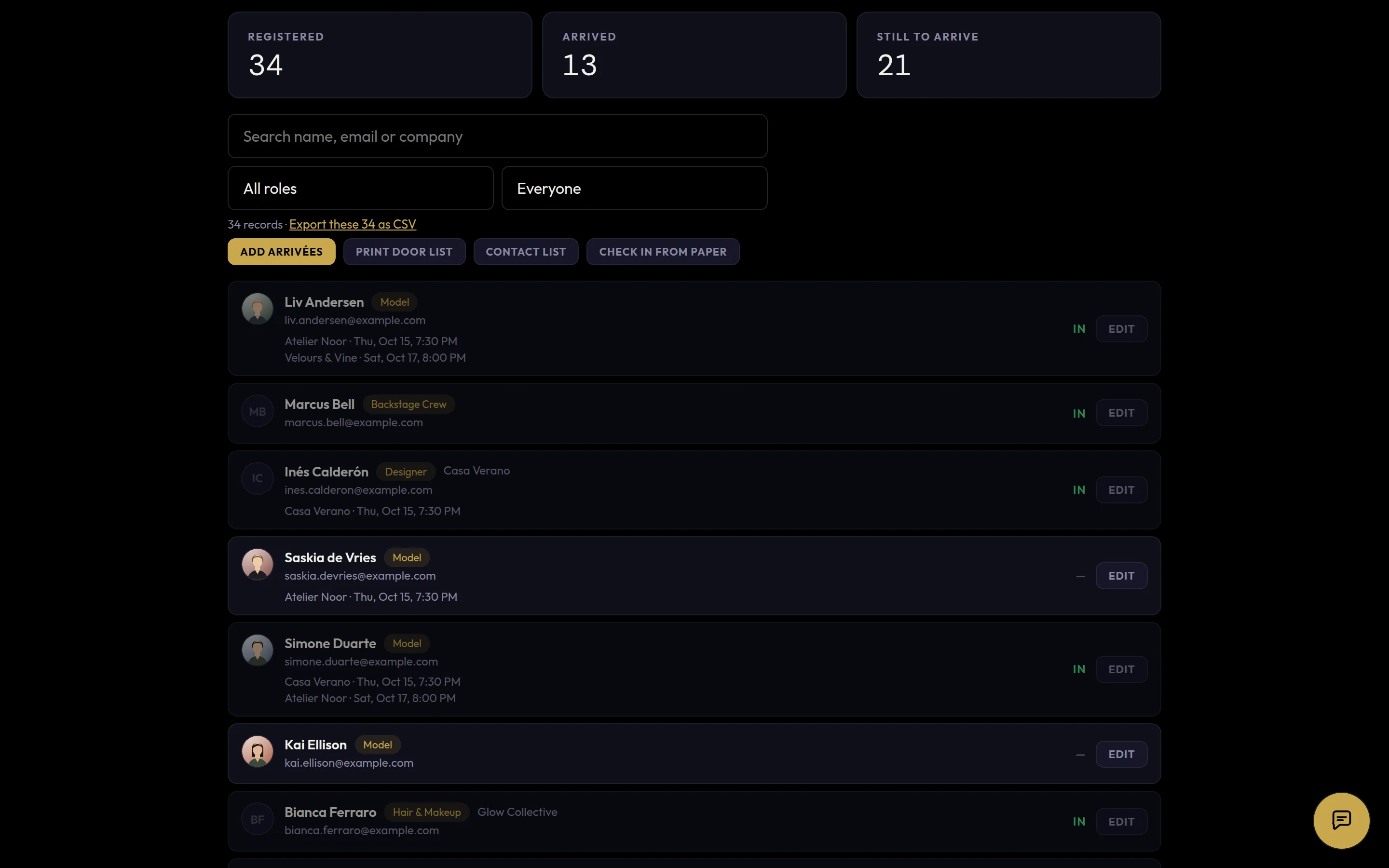Focus the search name, email or company field
1389x868 pixels.
click(x=497, y=136)
